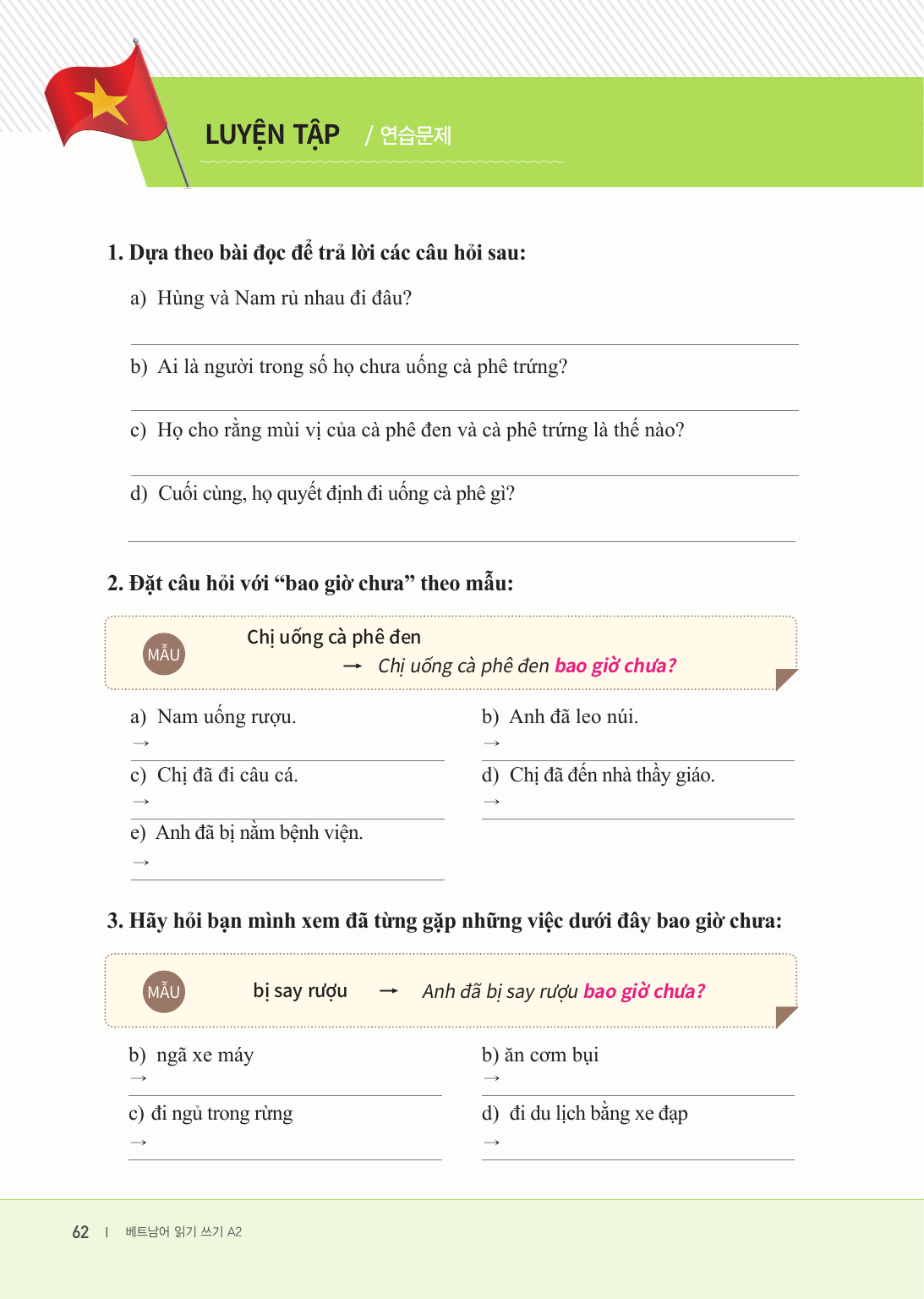Click the arrow under "ngã xe máy"

coord(139,1078)
